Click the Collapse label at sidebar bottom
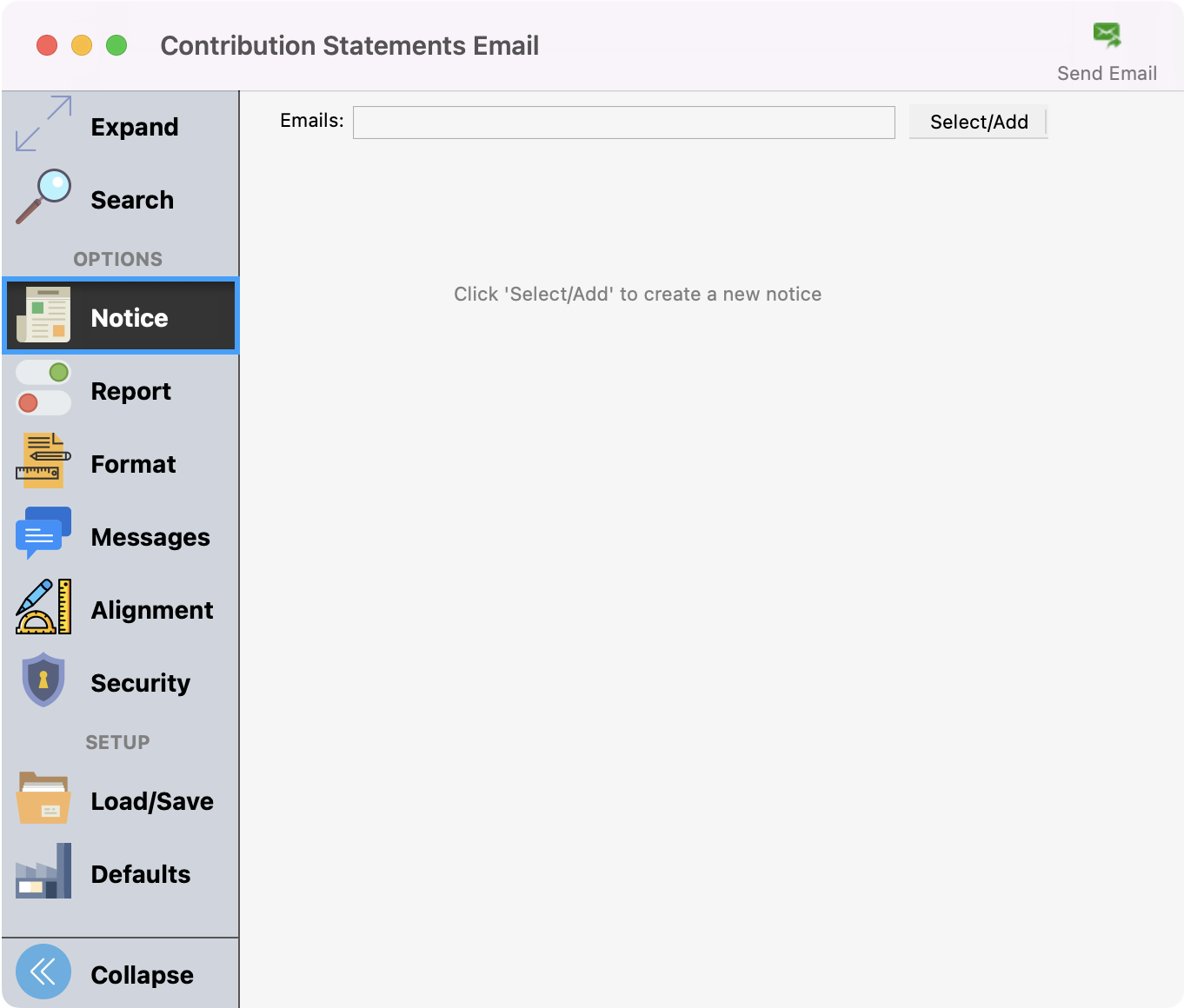Screen dimensions: 1184x1008 [143, 975]
